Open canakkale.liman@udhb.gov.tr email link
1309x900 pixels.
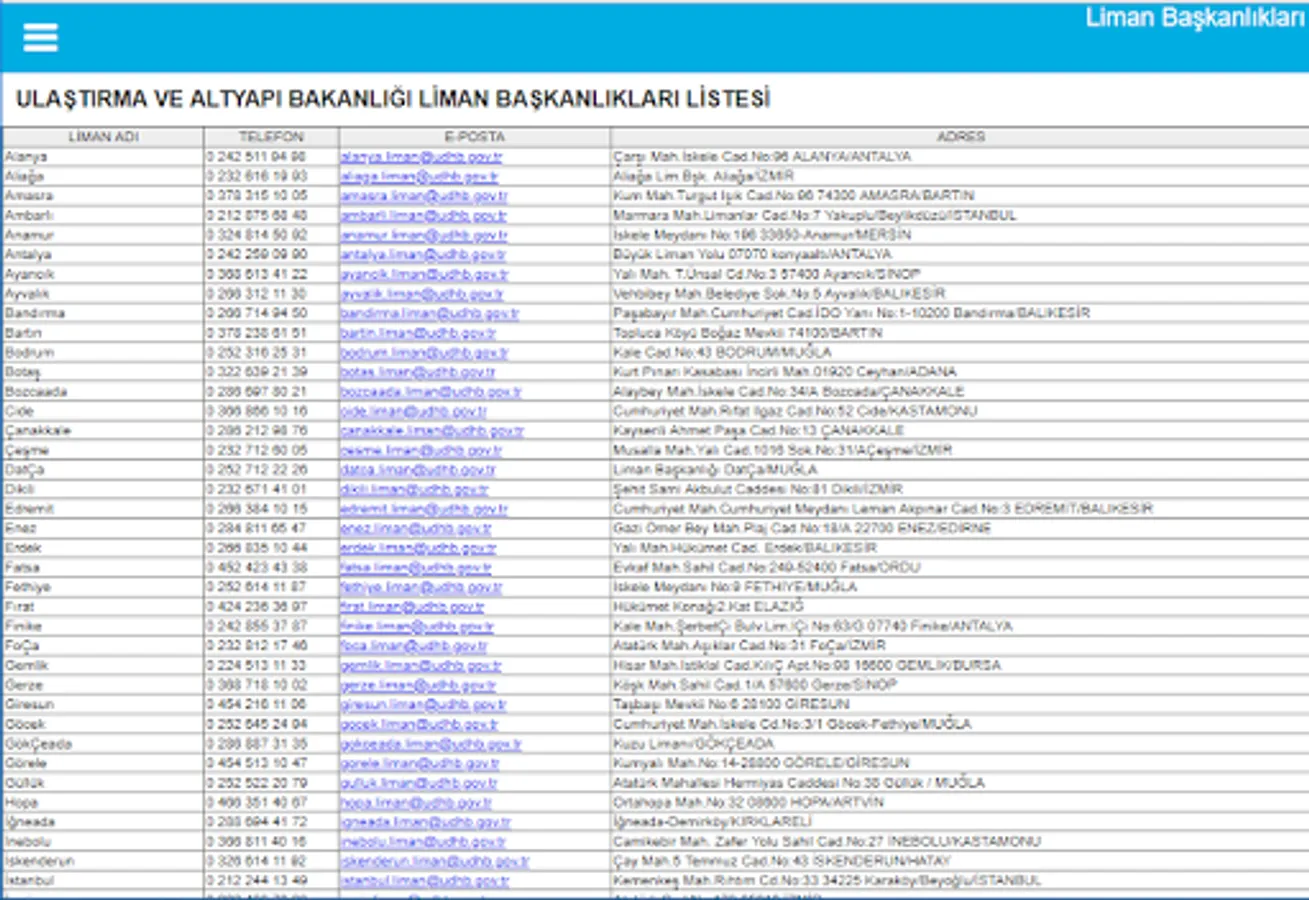(432, 430)
